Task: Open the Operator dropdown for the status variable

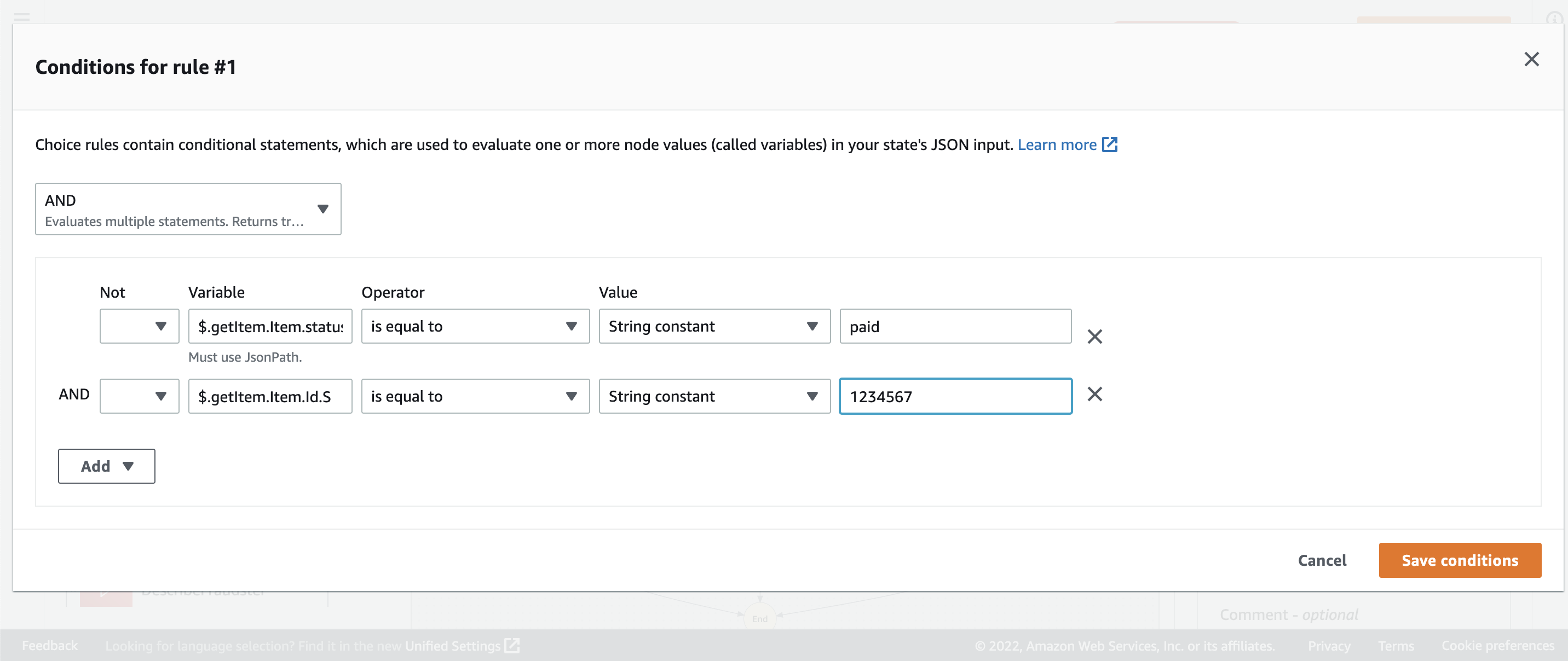Action: pos(475,327)
